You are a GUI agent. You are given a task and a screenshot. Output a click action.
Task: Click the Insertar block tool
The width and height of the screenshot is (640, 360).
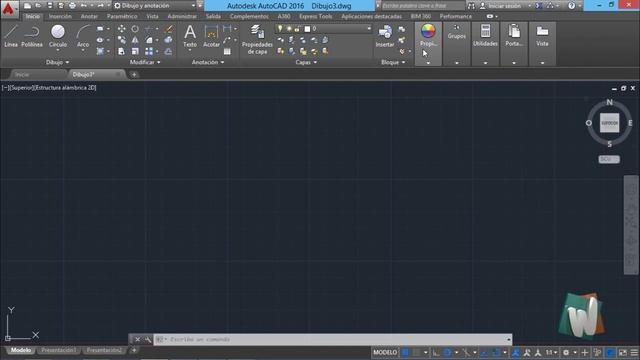pos(385,36)
